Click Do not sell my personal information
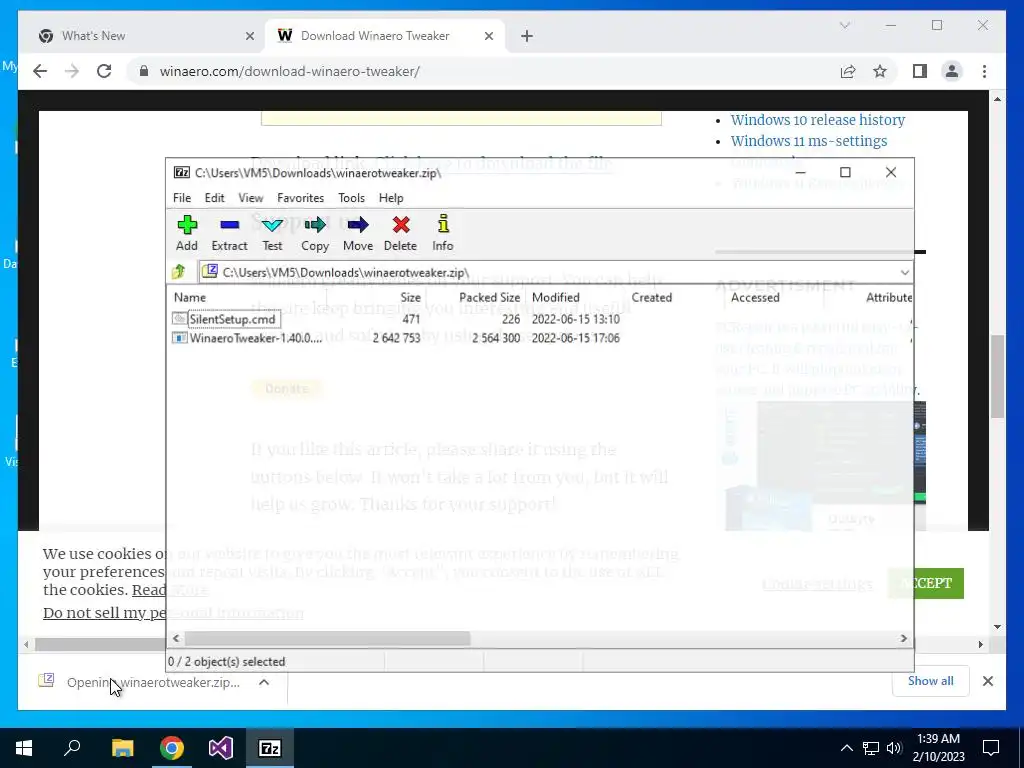1024x768 pixels. [x=173, y=613]
